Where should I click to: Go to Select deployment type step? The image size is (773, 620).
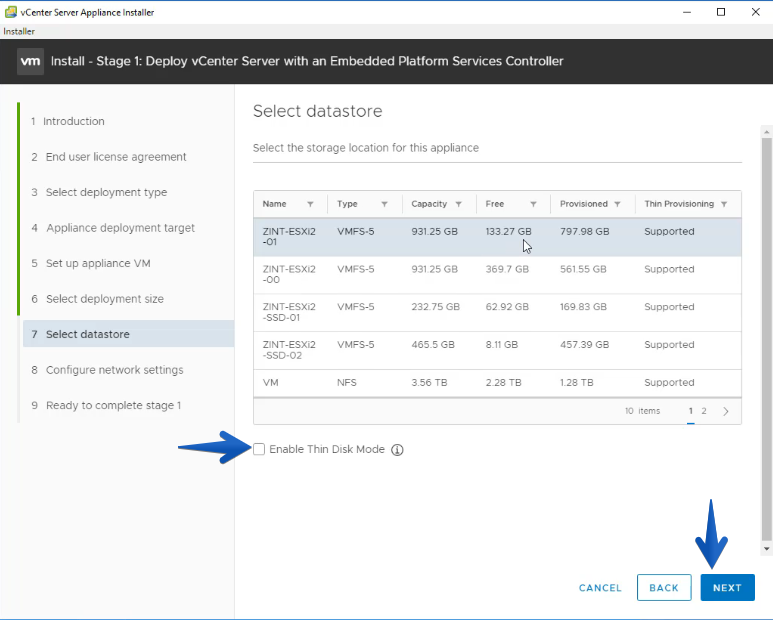point(99,192)
